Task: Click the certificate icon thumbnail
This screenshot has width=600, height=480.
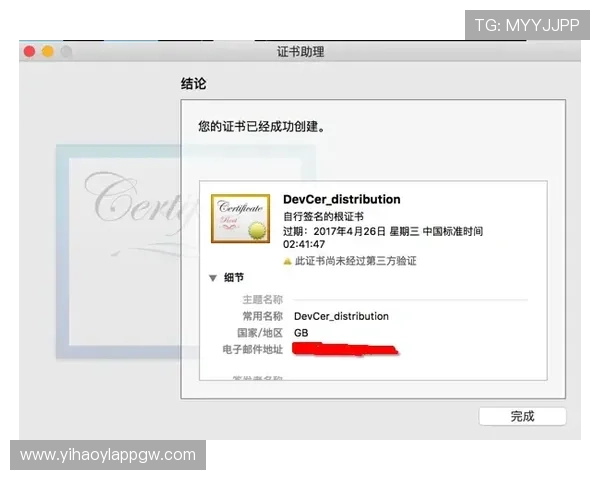Action: pos(240,218)
